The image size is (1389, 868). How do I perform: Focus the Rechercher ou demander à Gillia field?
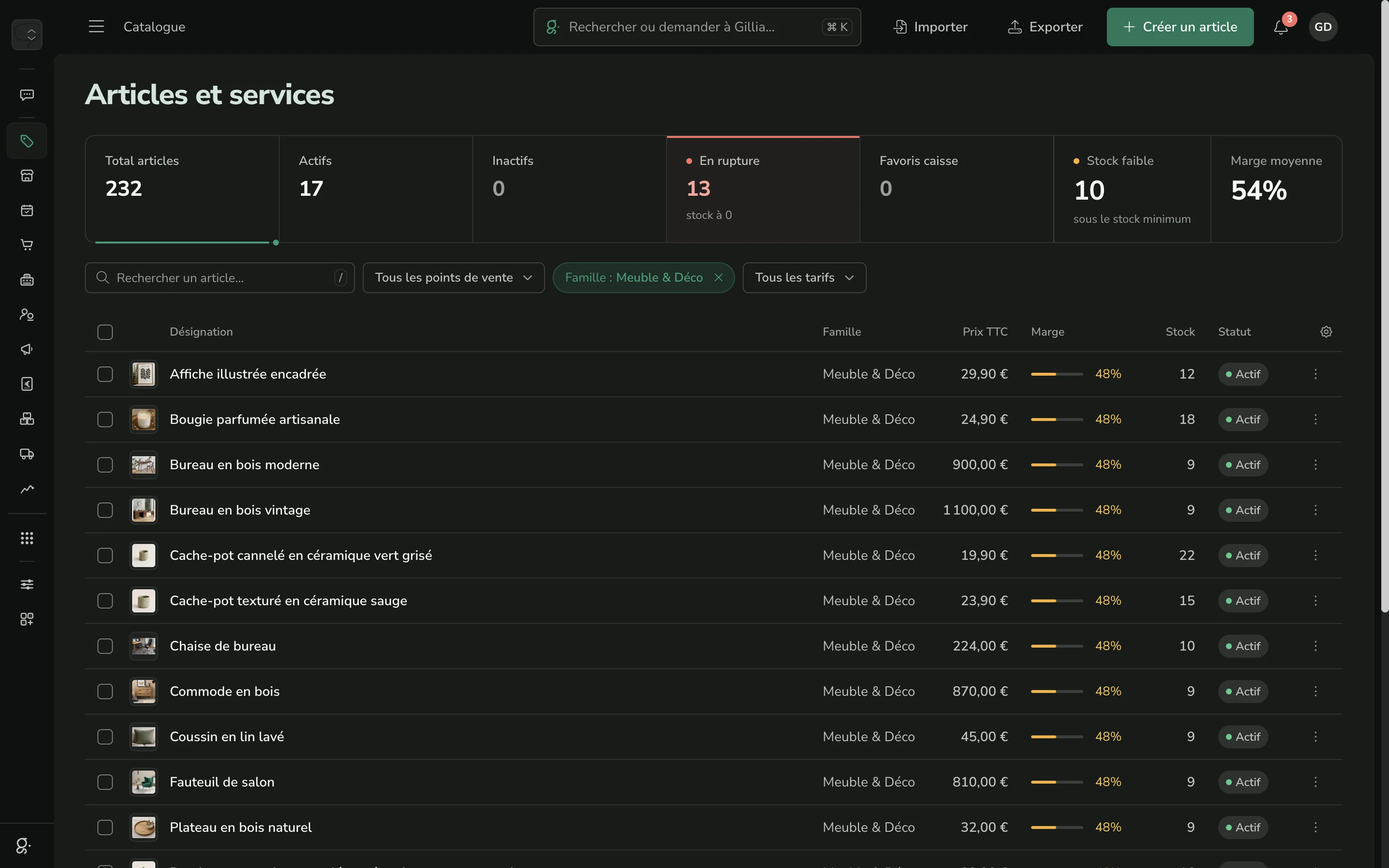pos(697,27)
